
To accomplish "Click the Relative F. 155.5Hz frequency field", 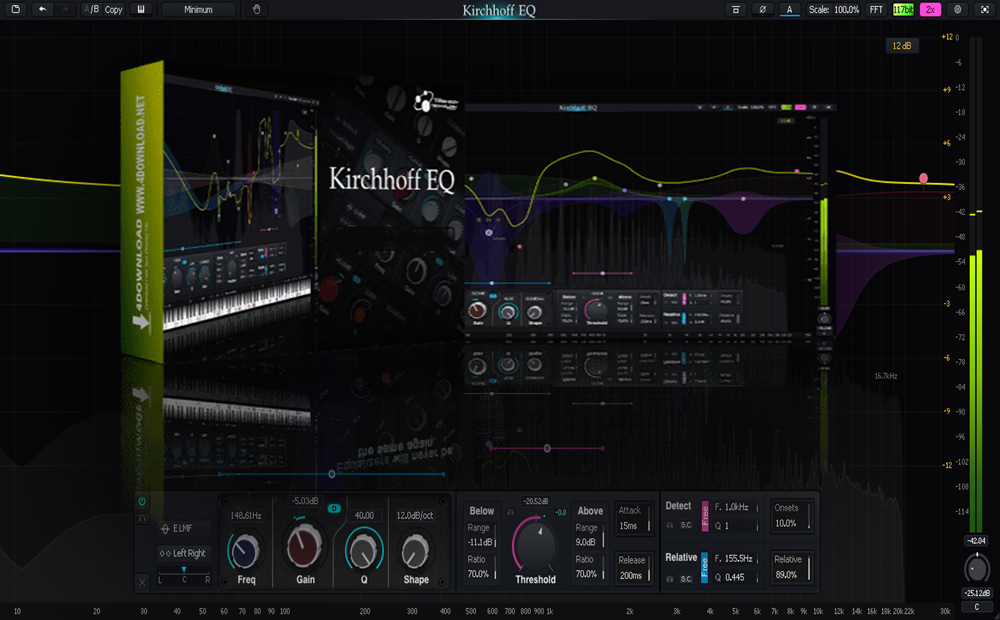I will [x=737, y=559].
